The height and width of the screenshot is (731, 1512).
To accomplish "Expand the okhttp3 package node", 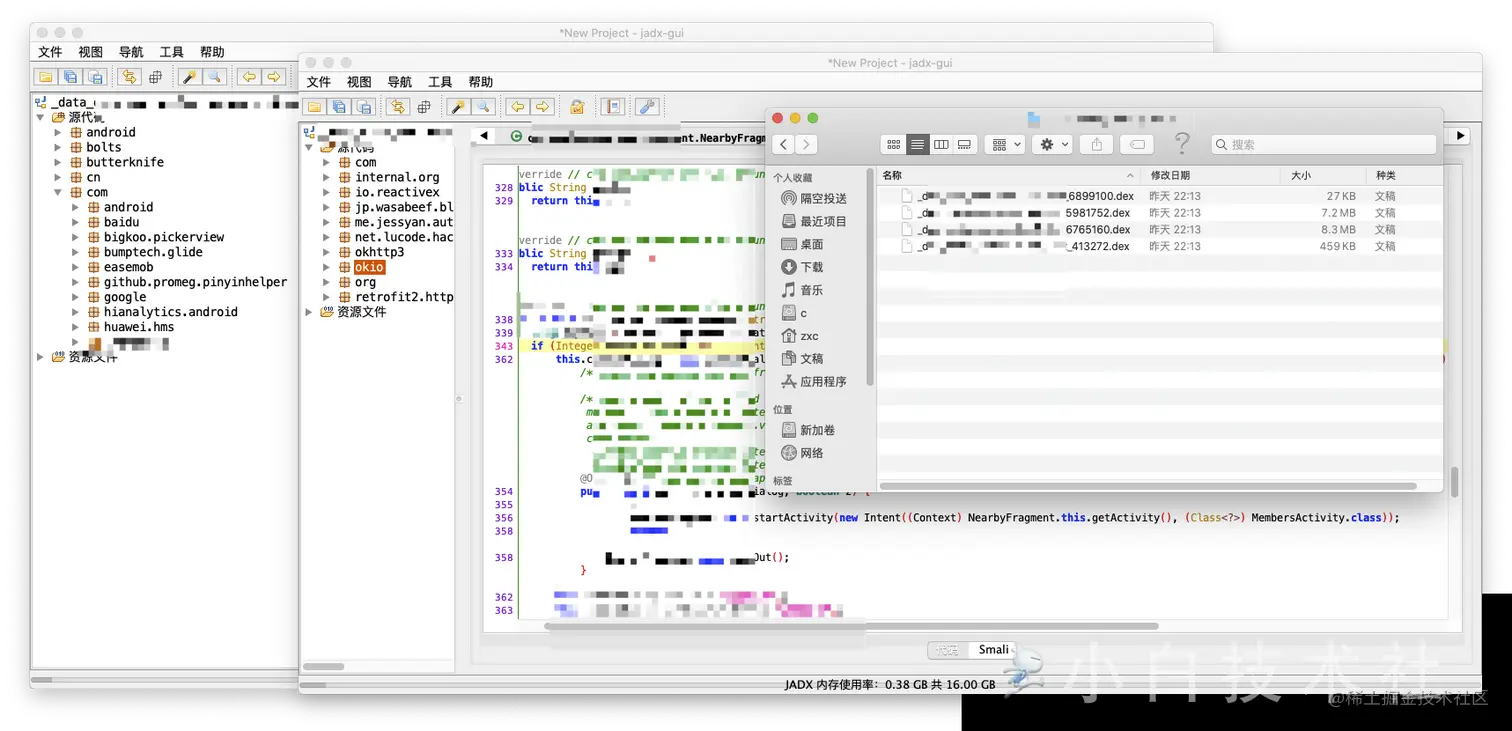I will tap(327, 252).
